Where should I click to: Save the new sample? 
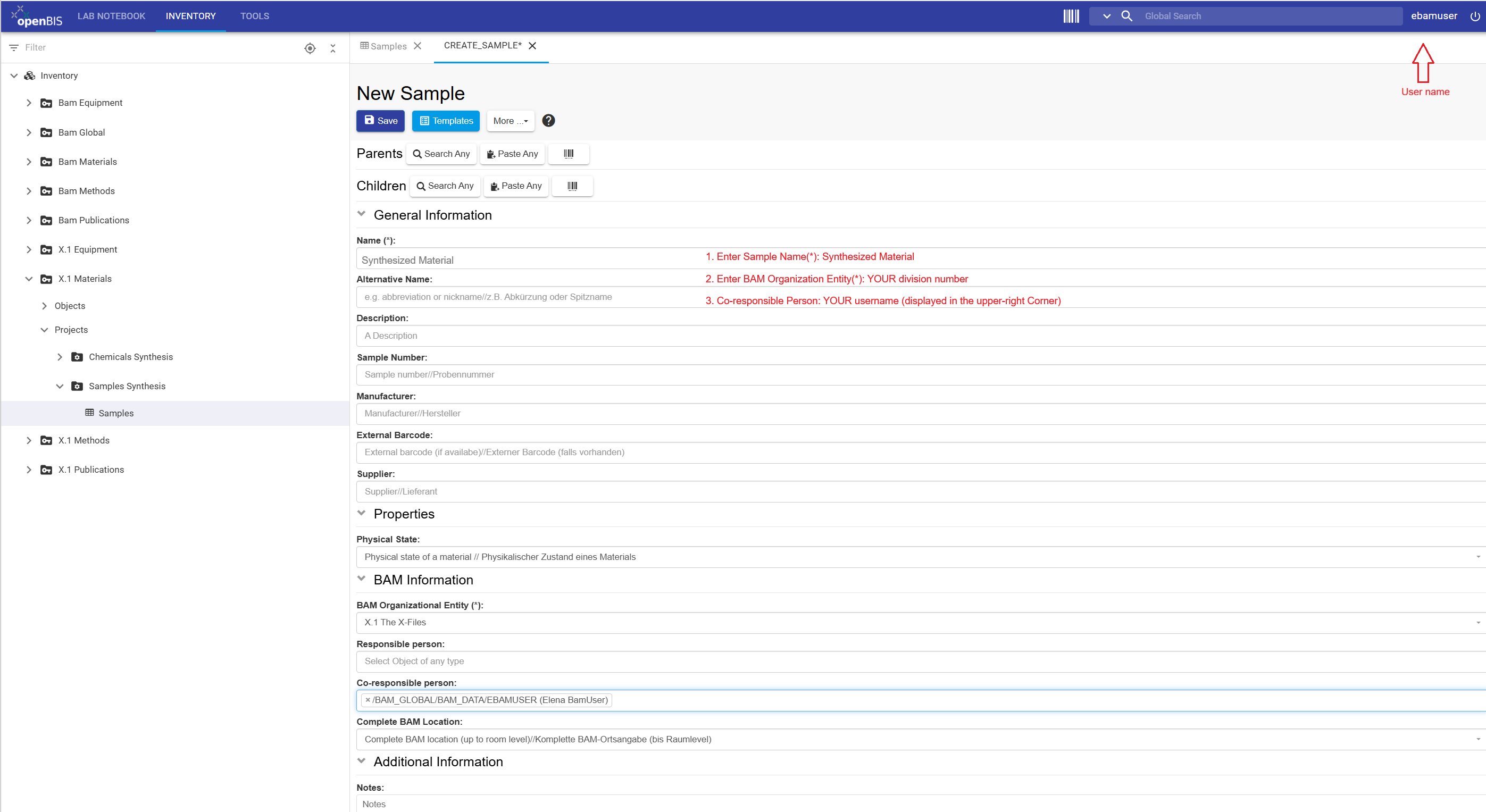pyautogui.click(x=381, y=121)
